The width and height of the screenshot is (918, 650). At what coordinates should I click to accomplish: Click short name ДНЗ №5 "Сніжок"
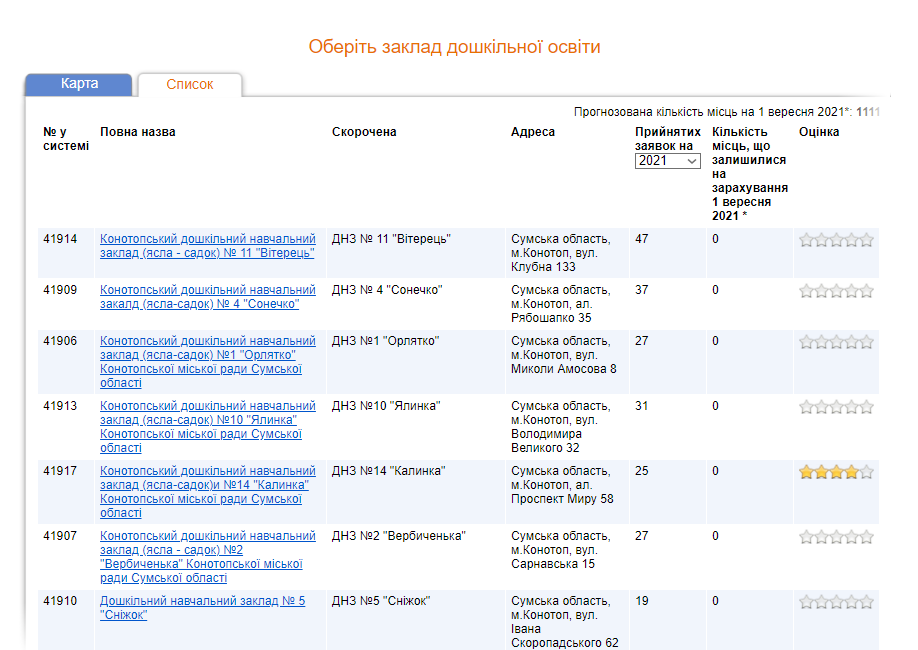click(x=381, y=601)
